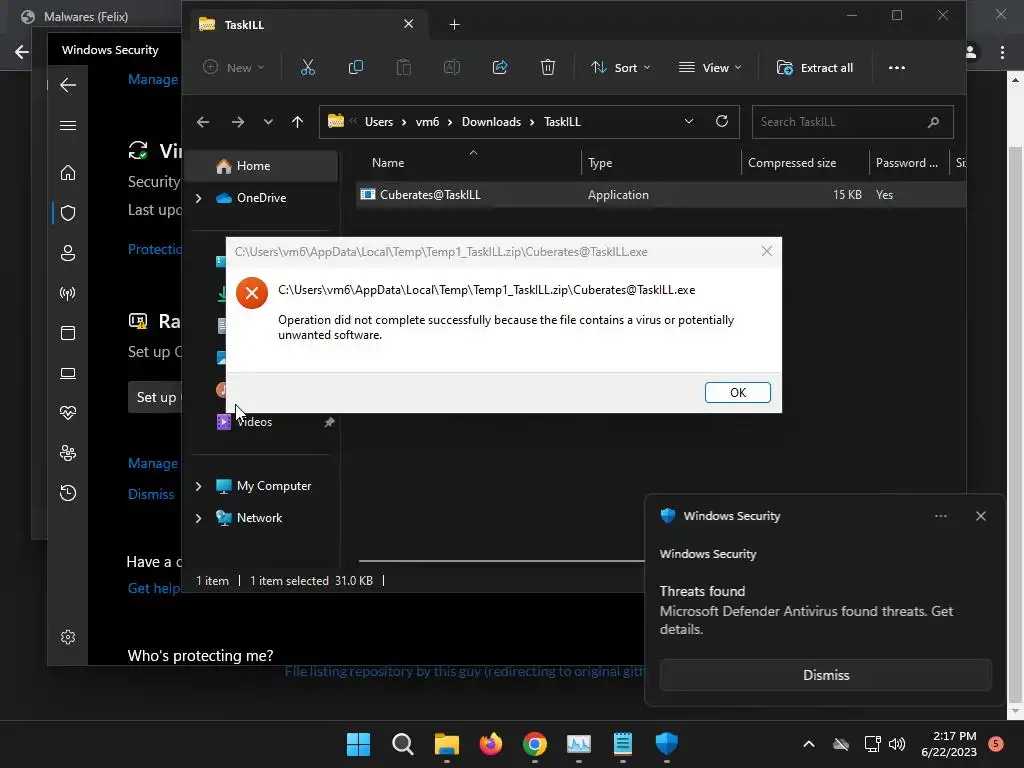
Task: Expand the Network tree node
Action: click(199, 518)
